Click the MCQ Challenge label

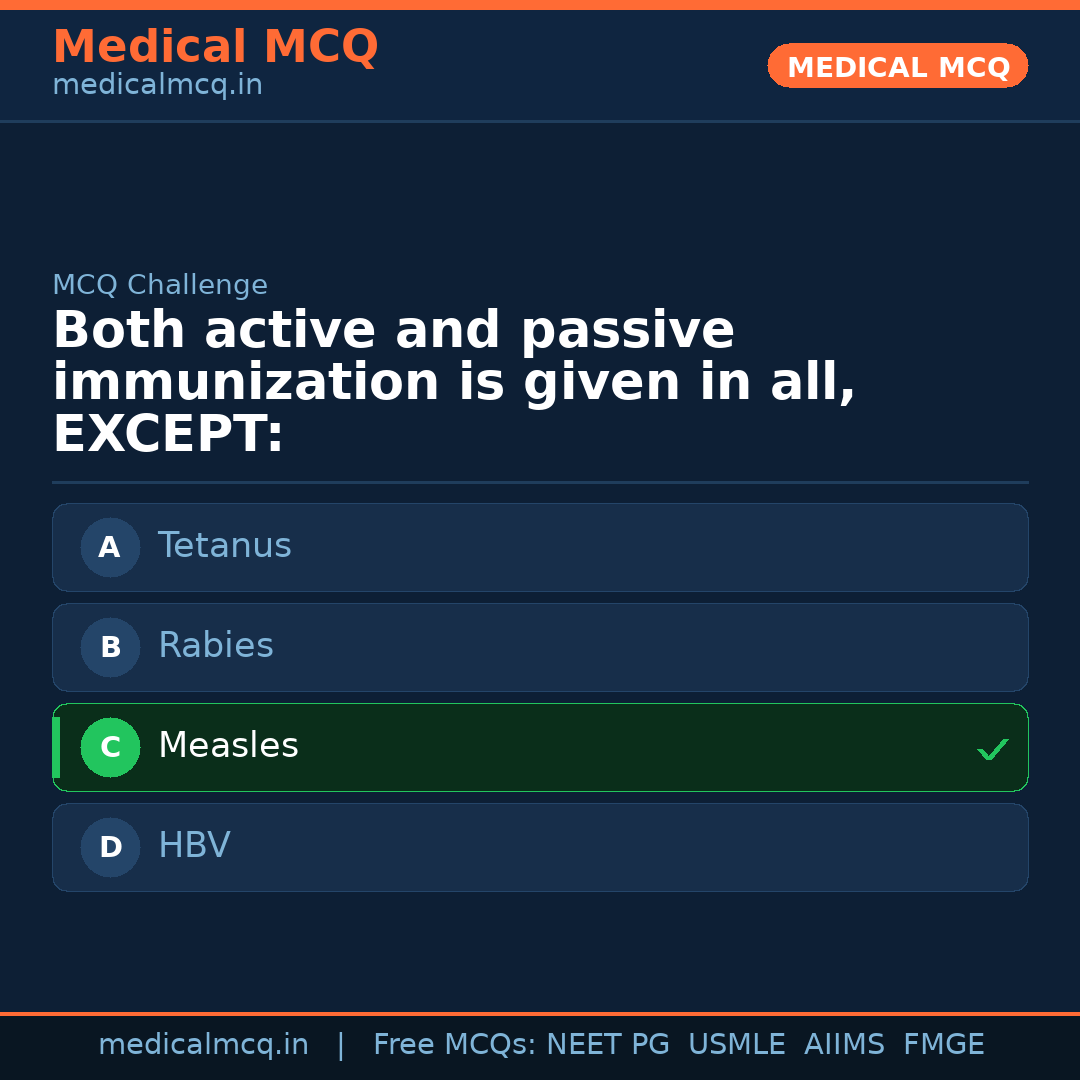click(160, 286)
